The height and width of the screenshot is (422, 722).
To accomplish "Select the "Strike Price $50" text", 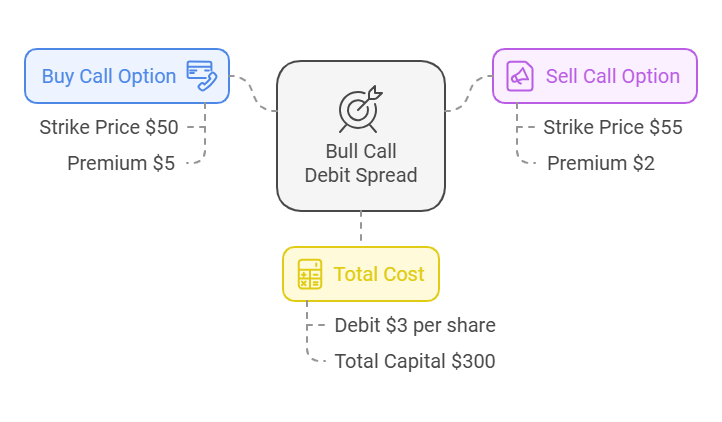I will tap(110, 127).
